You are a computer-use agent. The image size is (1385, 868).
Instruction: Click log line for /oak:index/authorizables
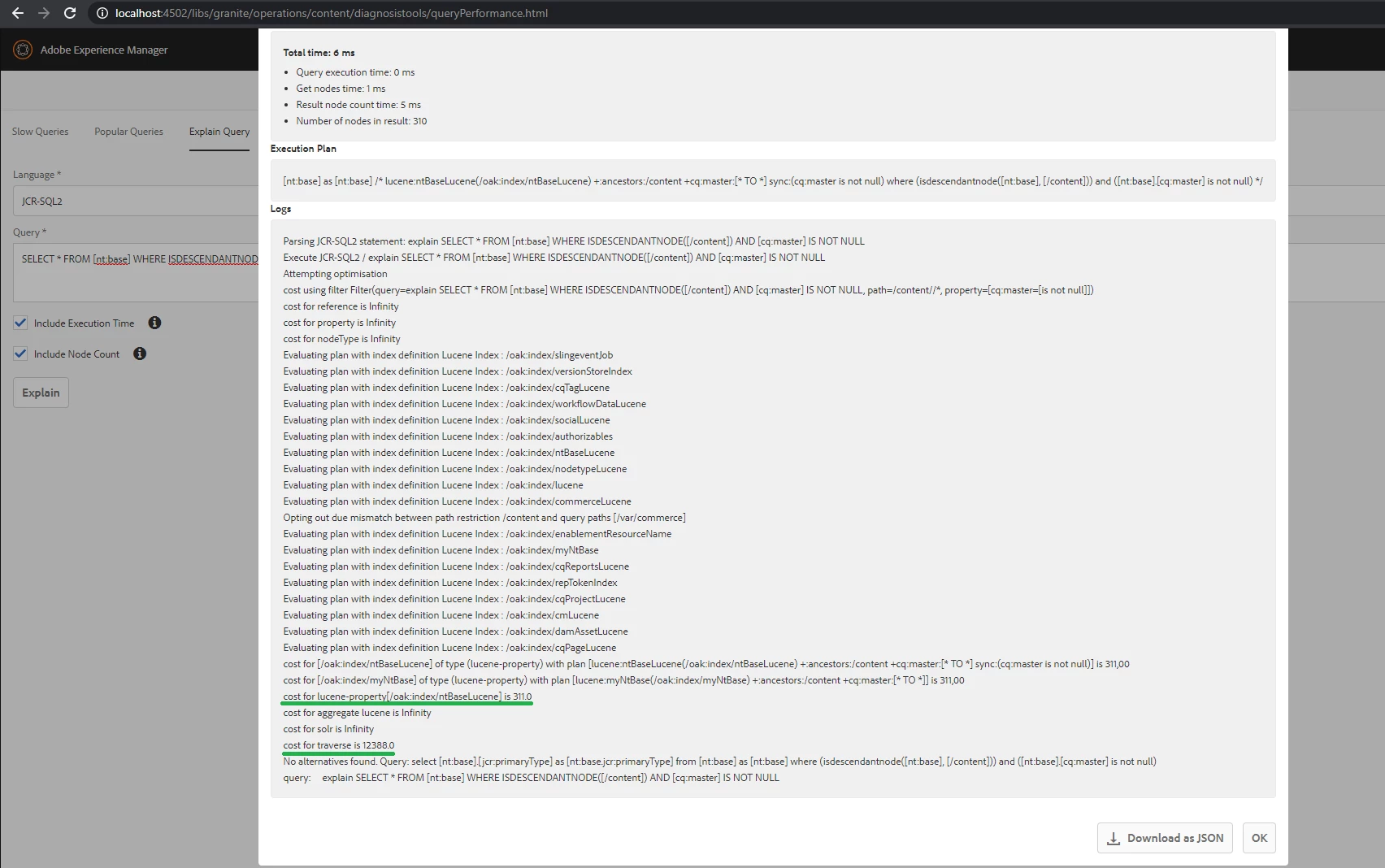point(448,436)
